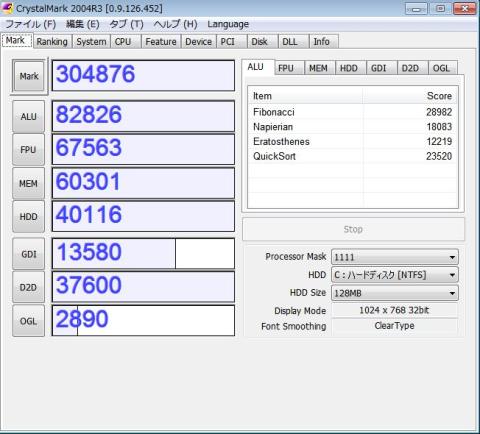Open the ファイル (F) menu
Image resolution: width=480 pixels, height=434 pixels.
coord(31,24)
